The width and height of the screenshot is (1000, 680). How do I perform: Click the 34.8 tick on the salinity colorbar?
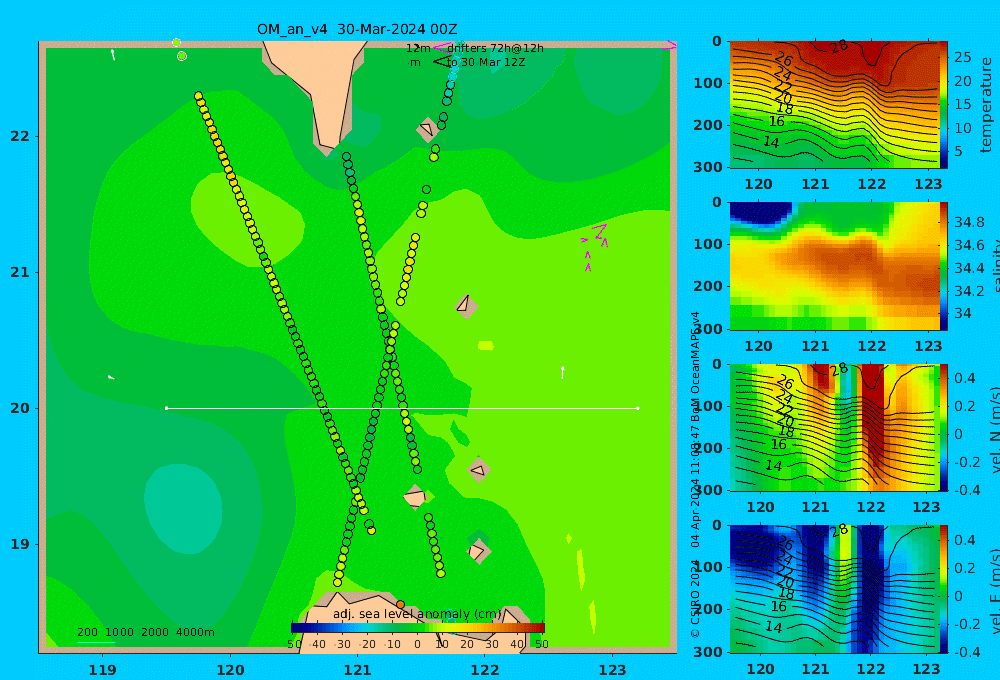pos(969,222)
